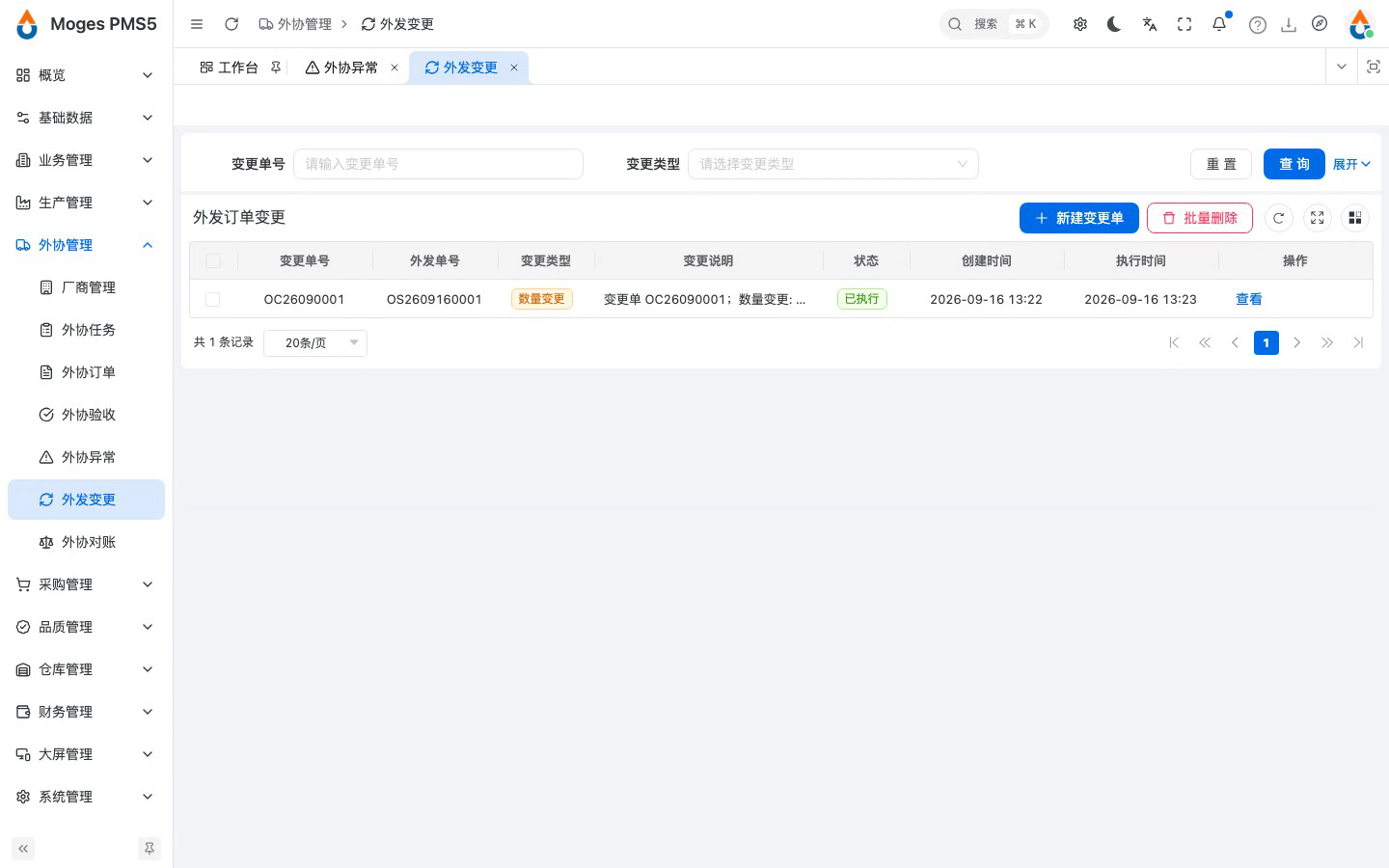
Task: Check the row OC26090001 checkbox
Action: point(213,299)
